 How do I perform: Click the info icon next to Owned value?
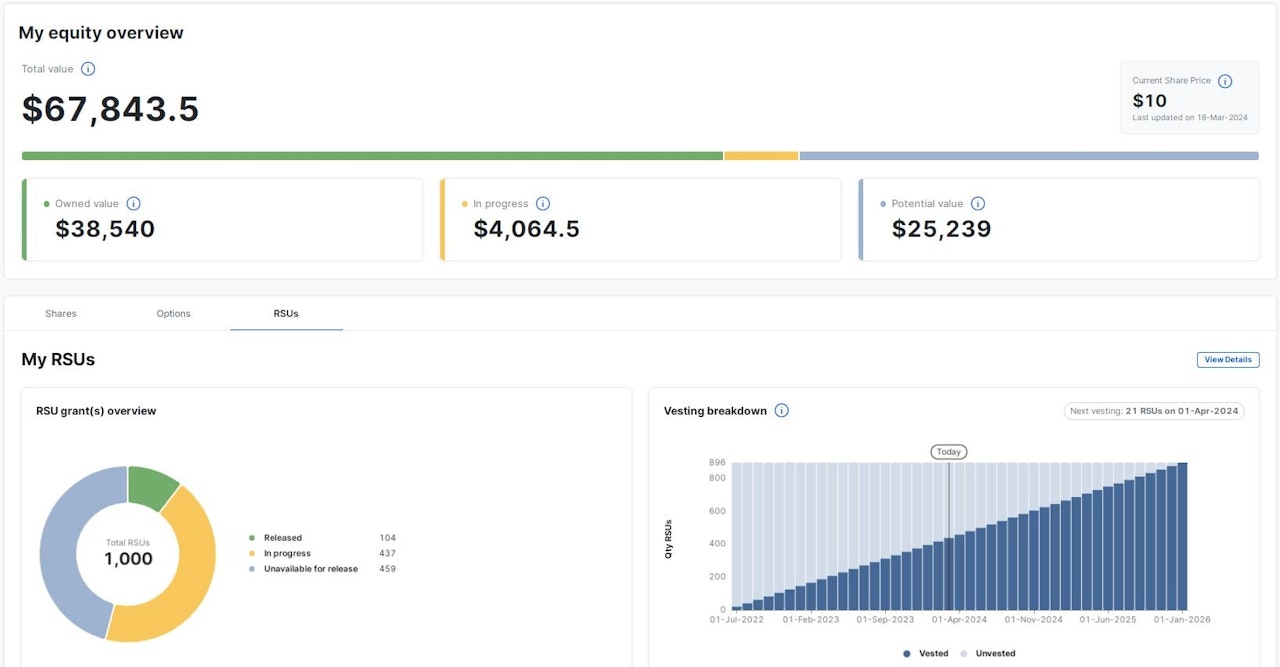click(133, 204)
